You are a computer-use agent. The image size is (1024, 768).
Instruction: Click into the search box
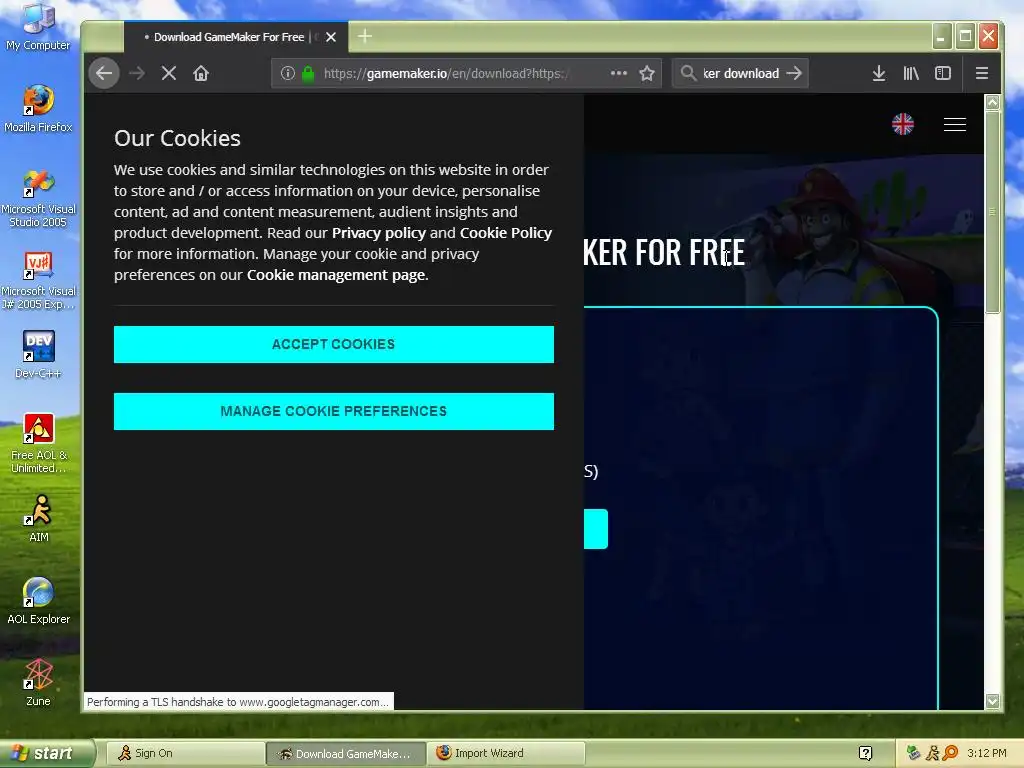pos(741,73)
